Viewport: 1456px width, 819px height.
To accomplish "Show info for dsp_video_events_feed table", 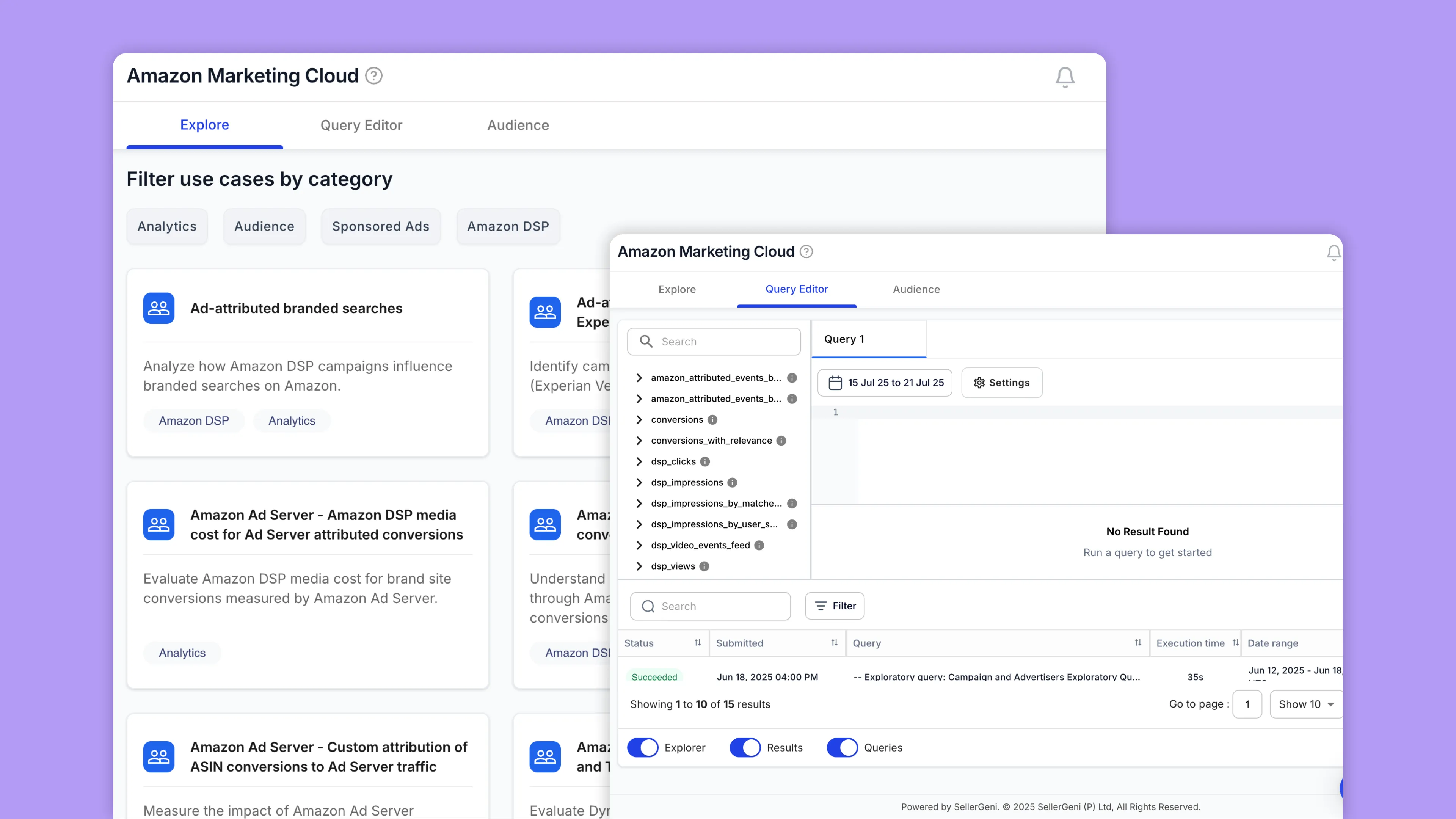I will 759,545.
